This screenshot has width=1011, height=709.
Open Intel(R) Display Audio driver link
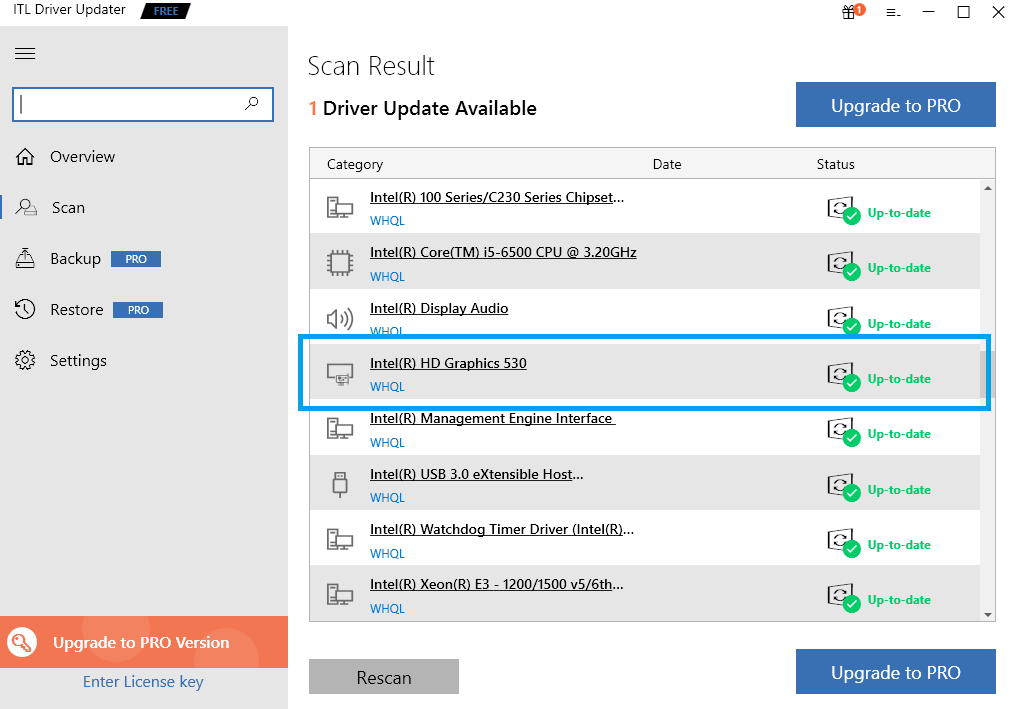click(x=439, y=308)
